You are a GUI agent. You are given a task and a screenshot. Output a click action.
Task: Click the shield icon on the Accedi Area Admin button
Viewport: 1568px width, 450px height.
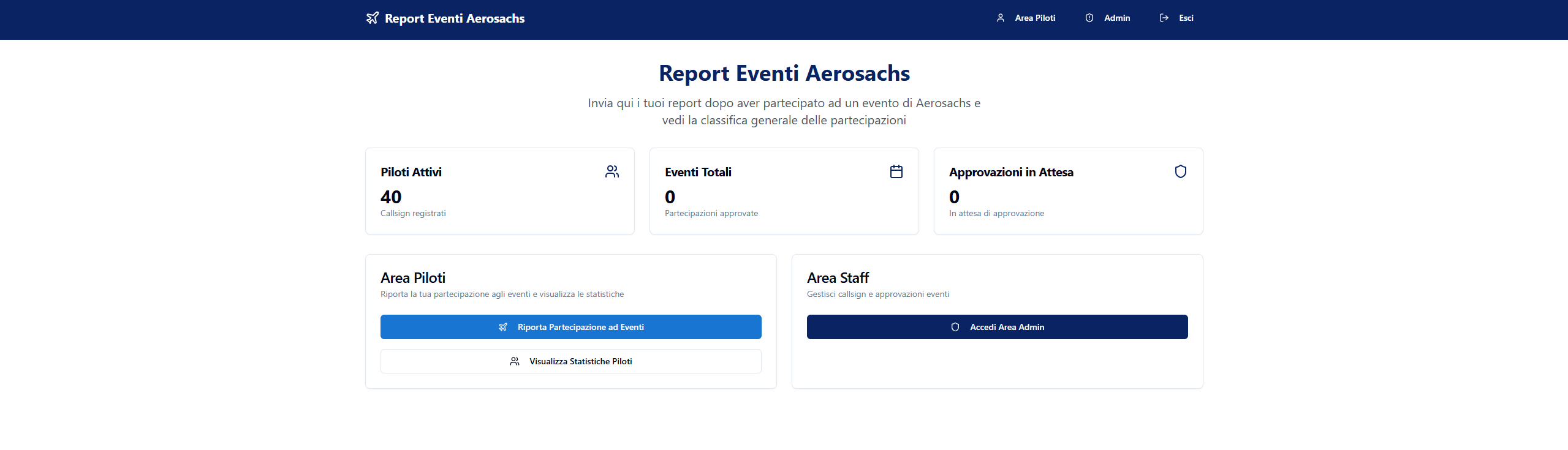click(x=955, y=328)
